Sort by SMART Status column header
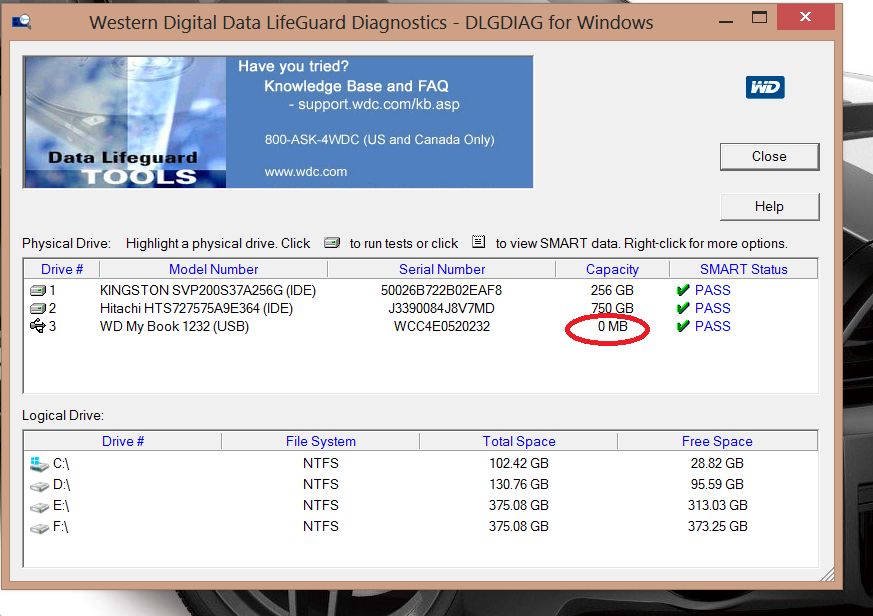The width and height of the screenshot is (873, 616). (x=743, y=269)
